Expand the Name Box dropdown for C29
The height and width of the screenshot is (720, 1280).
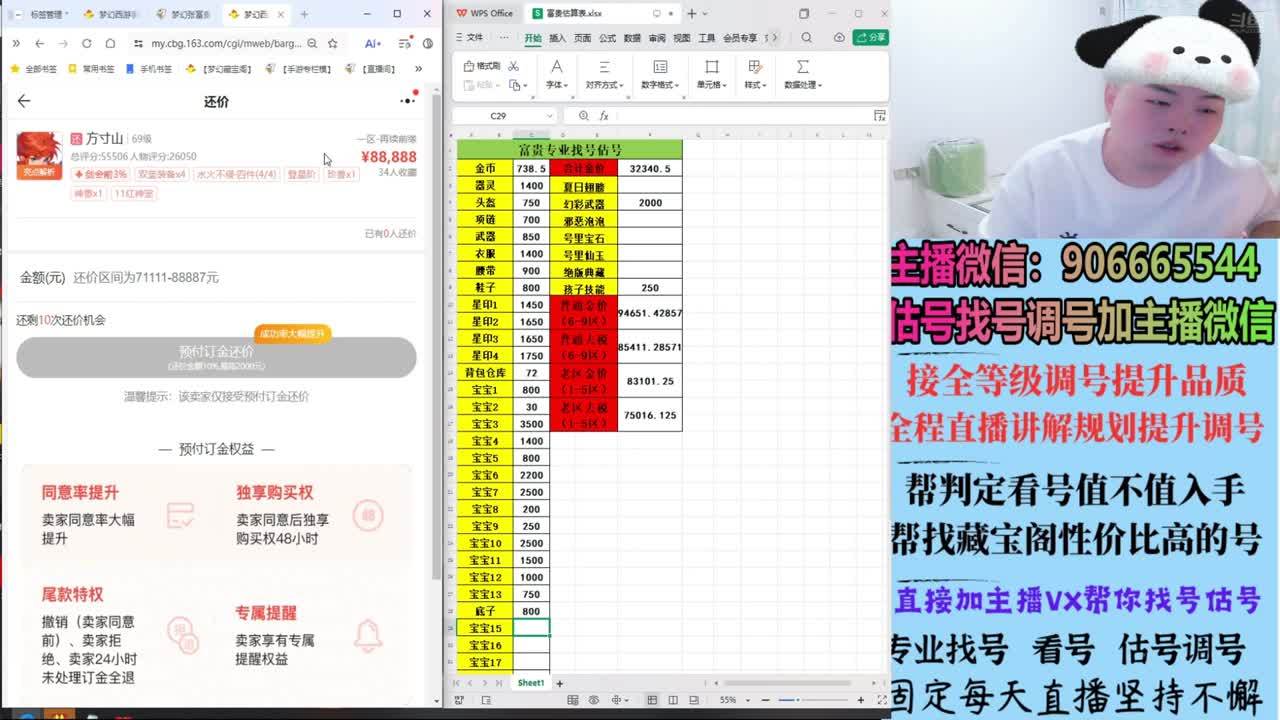tap(549, 116)
